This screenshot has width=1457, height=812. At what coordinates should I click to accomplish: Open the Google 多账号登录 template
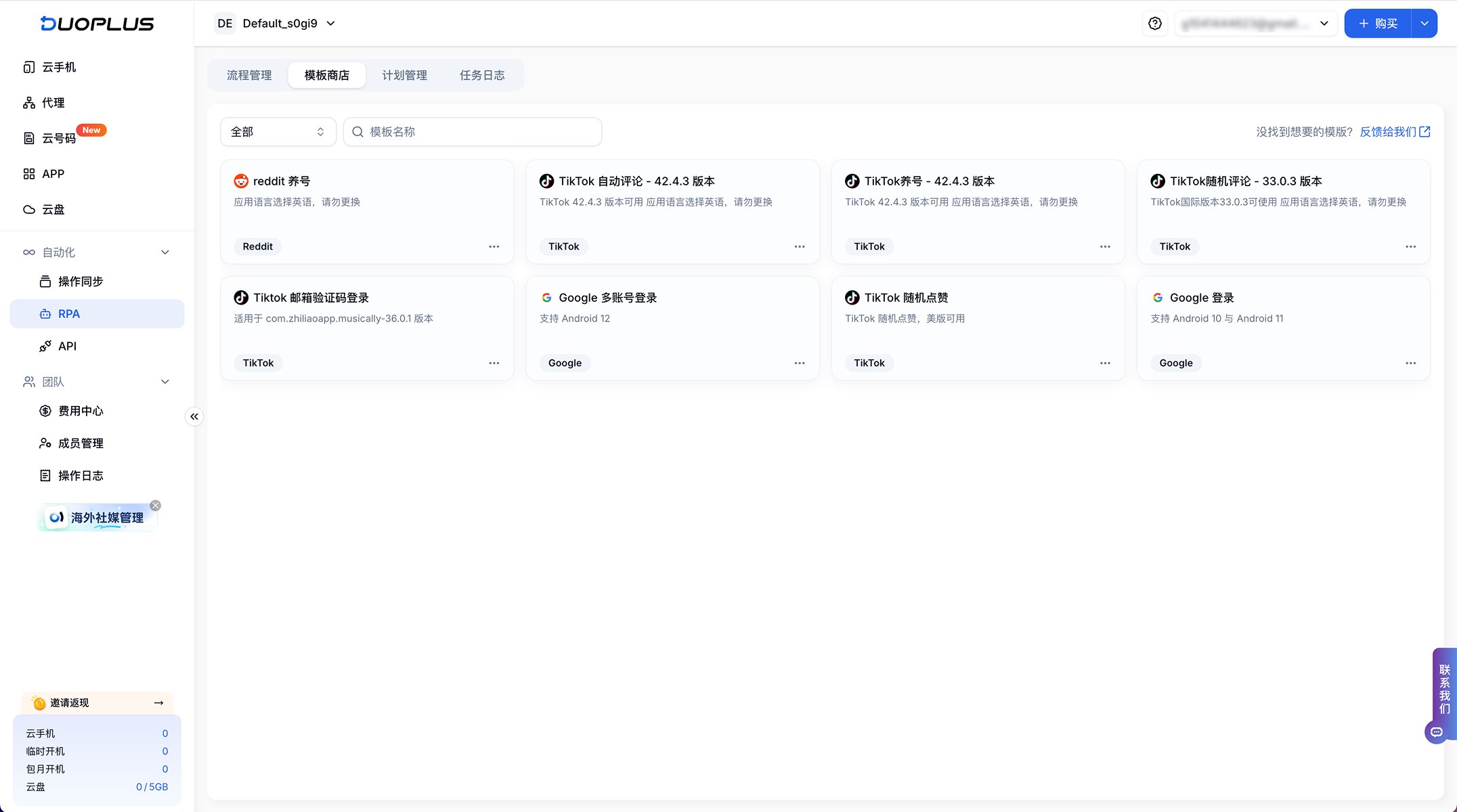tap(672, 328)
